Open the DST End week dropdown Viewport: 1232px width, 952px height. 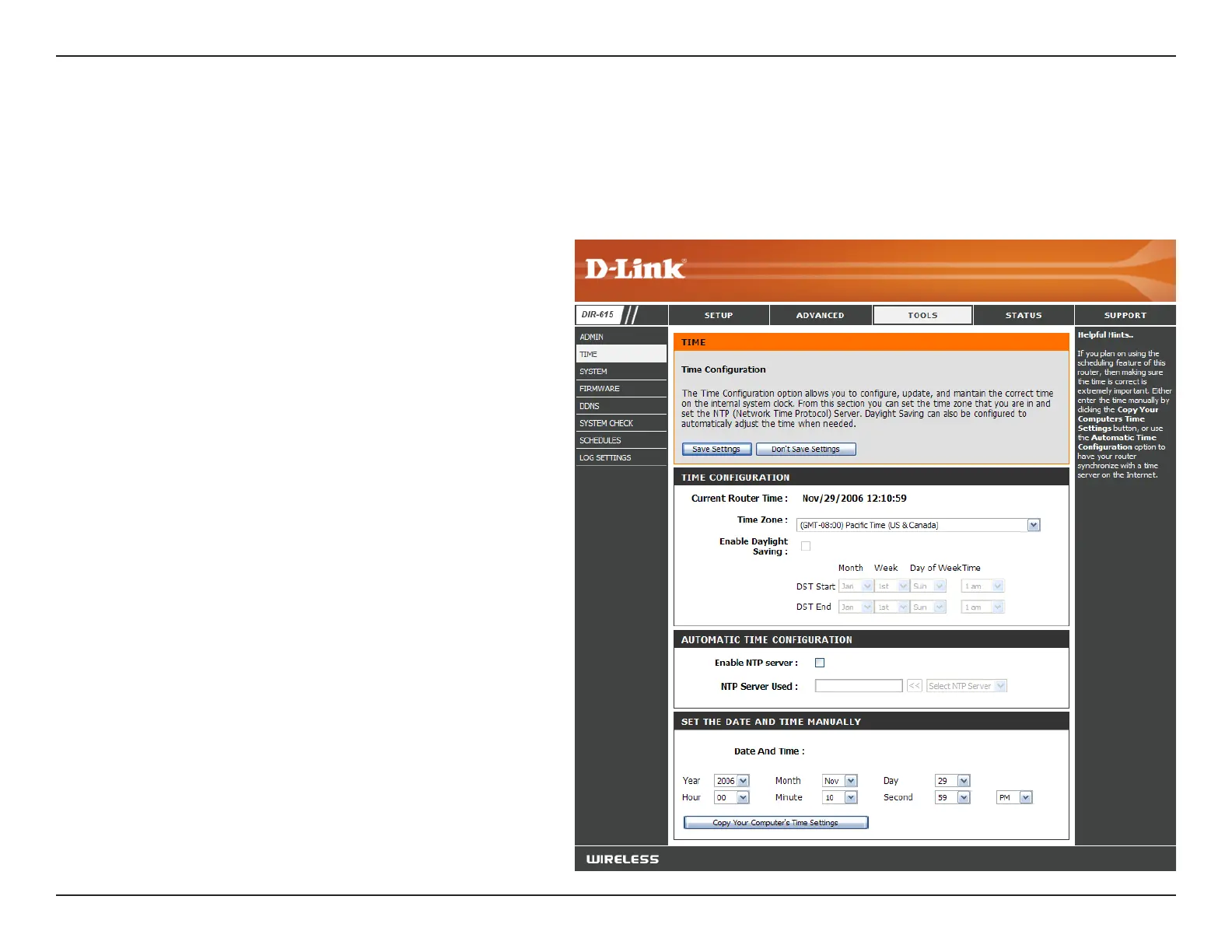[x=891, y=607]
